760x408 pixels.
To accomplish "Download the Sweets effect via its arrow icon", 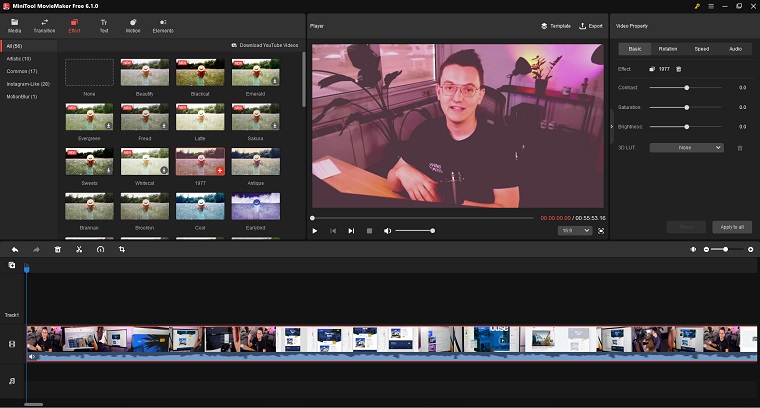I will coord(109,170).
